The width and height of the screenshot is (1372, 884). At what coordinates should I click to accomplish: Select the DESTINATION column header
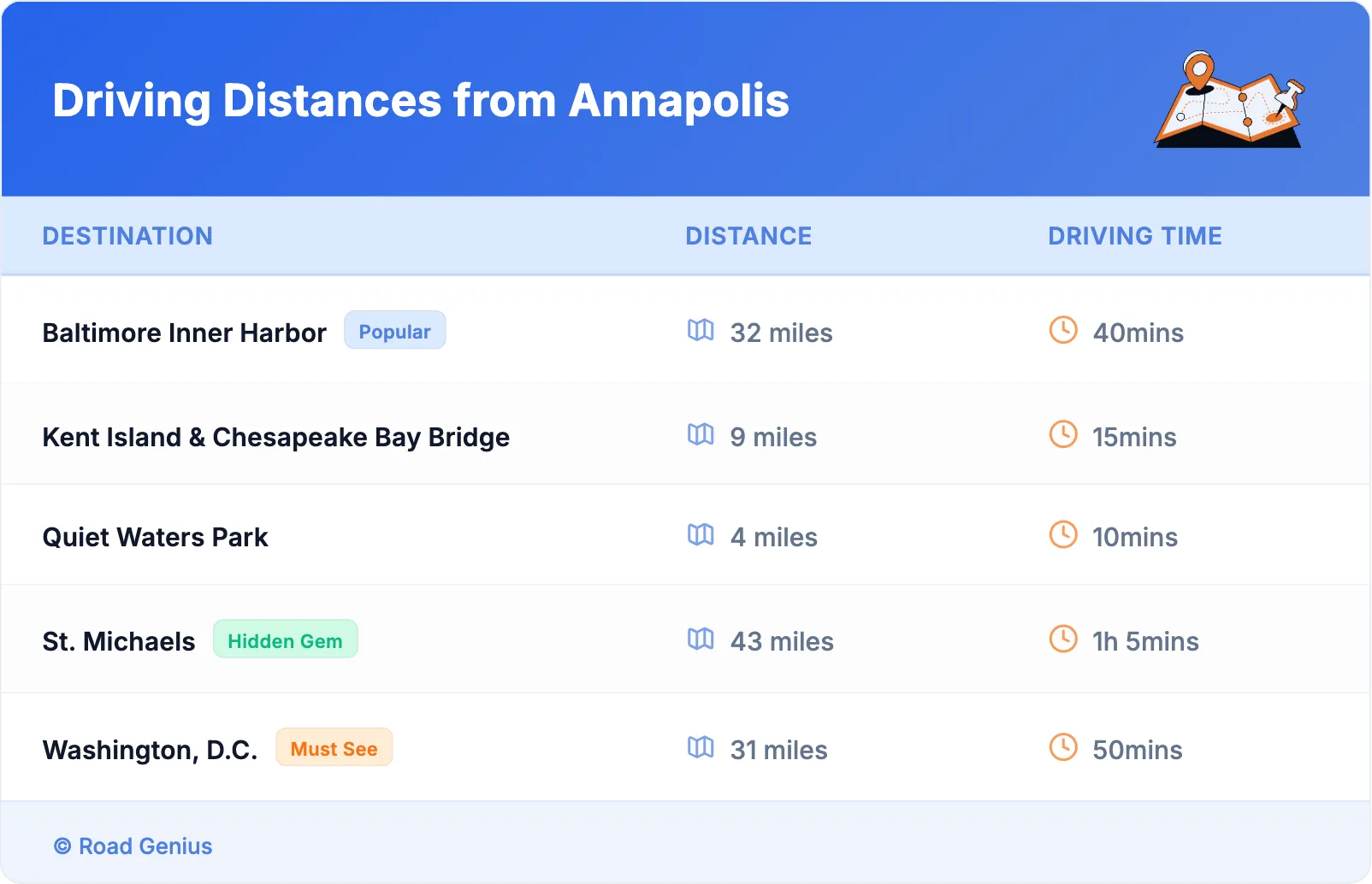(127, 236)
